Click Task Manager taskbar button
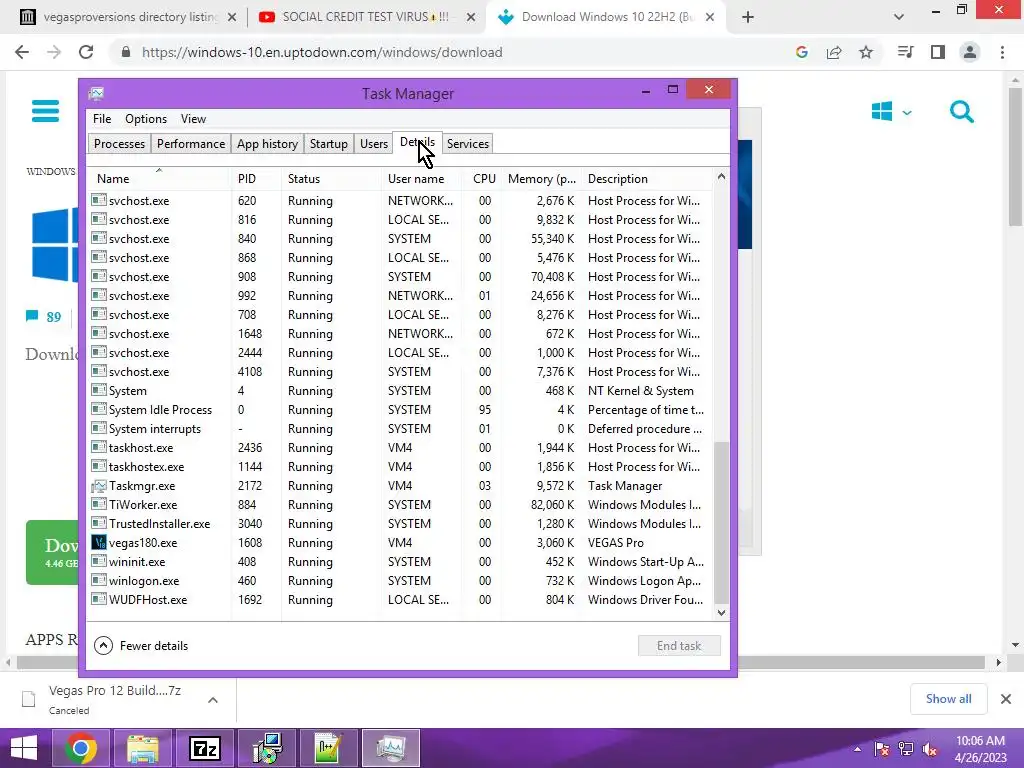Screen dimensions: 1024x768 pyautogui.click(x=391, y=748)
